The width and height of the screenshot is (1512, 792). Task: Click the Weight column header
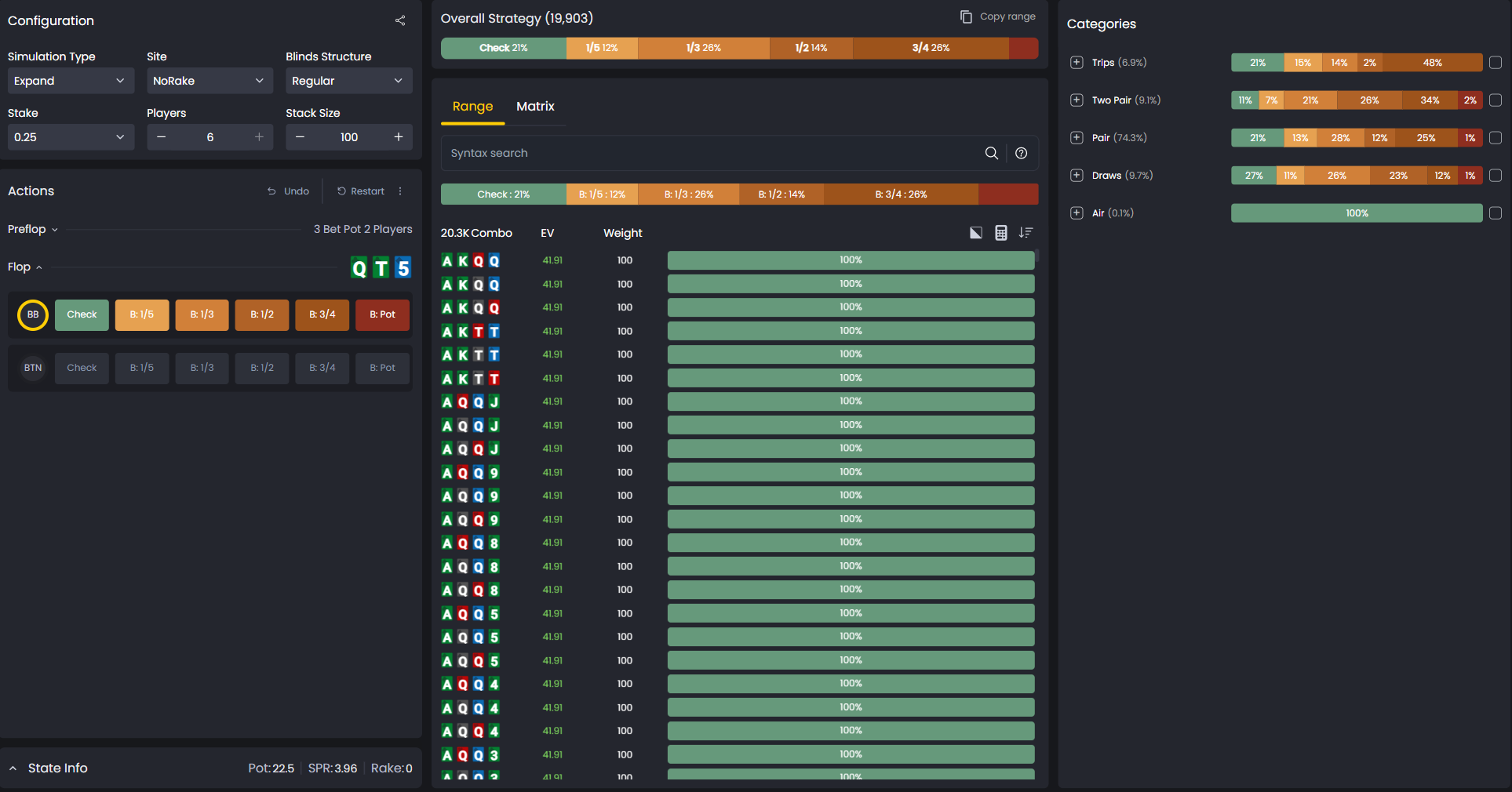pos(623,233)
